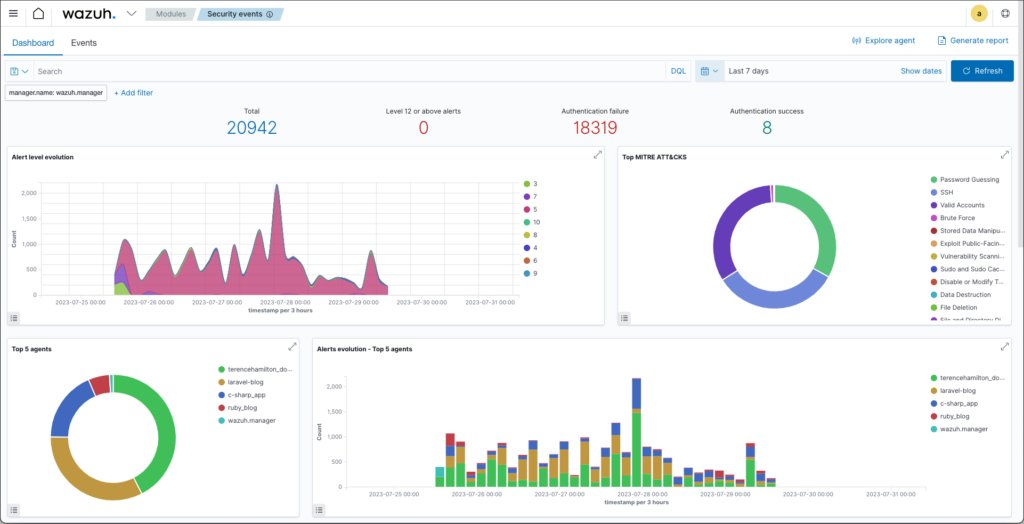1024x524 pixels.
Task: Click Add filter
Action: pos(133,93)
